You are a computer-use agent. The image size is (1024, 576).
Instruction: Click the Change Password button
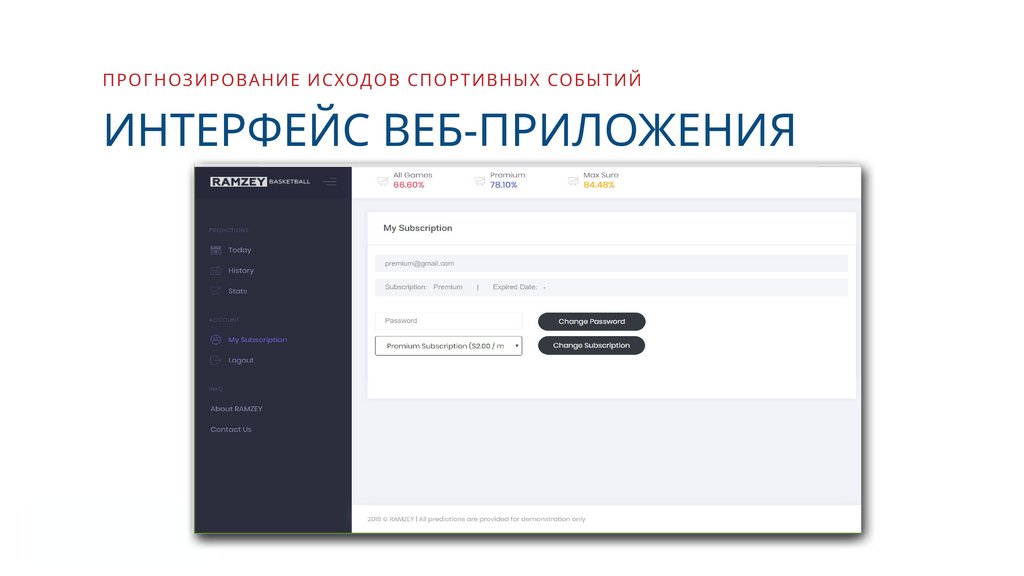tap(592, 321)
